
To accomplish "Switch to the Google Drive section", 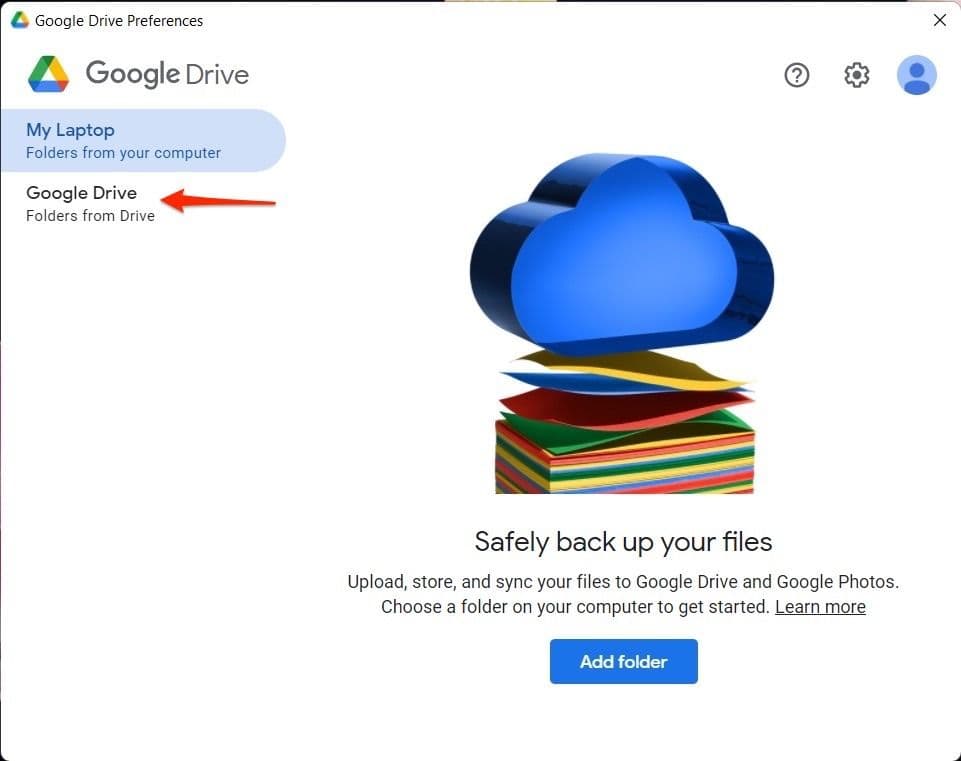I will pos(81,193).
